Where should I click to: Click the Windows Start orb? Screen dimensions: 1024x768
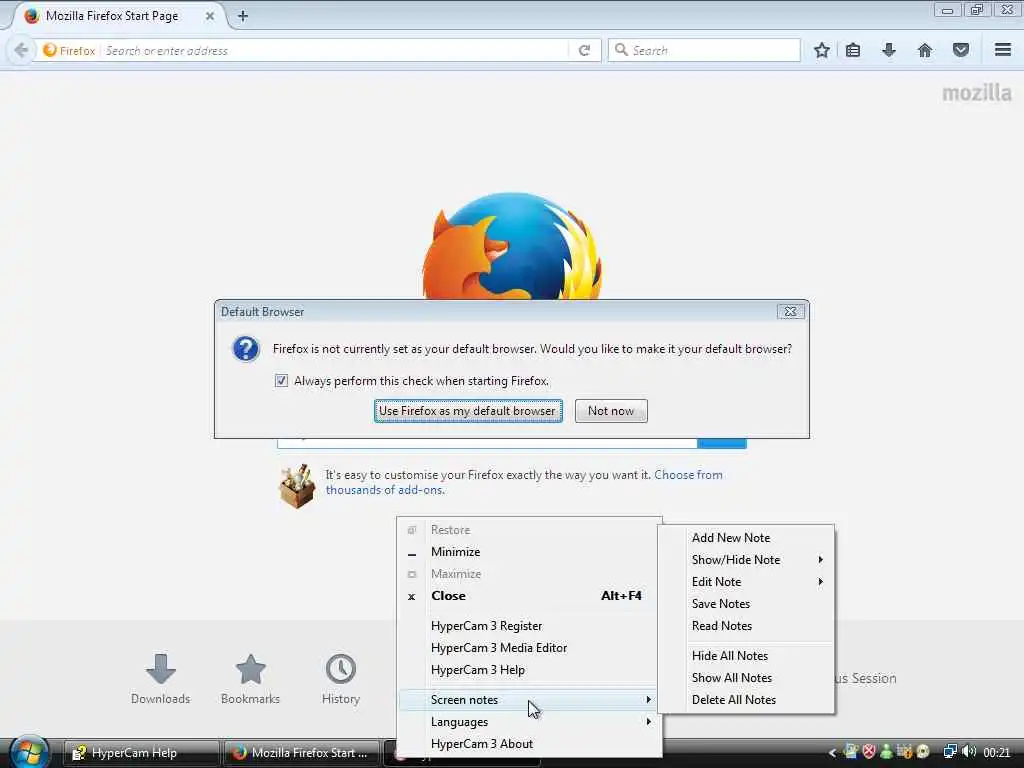27,752
